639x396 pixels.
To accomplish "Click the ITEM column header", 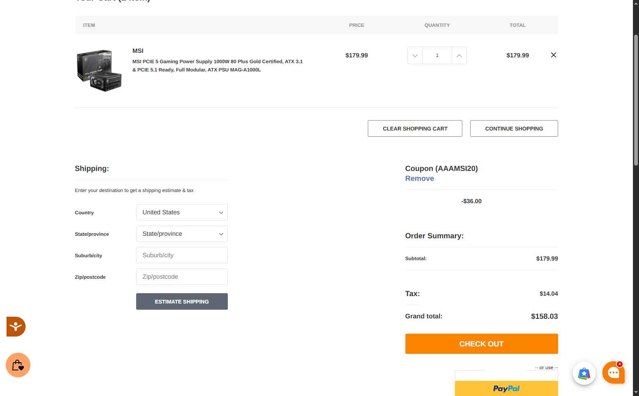I will pyautogui.click(x=89, y=25).
